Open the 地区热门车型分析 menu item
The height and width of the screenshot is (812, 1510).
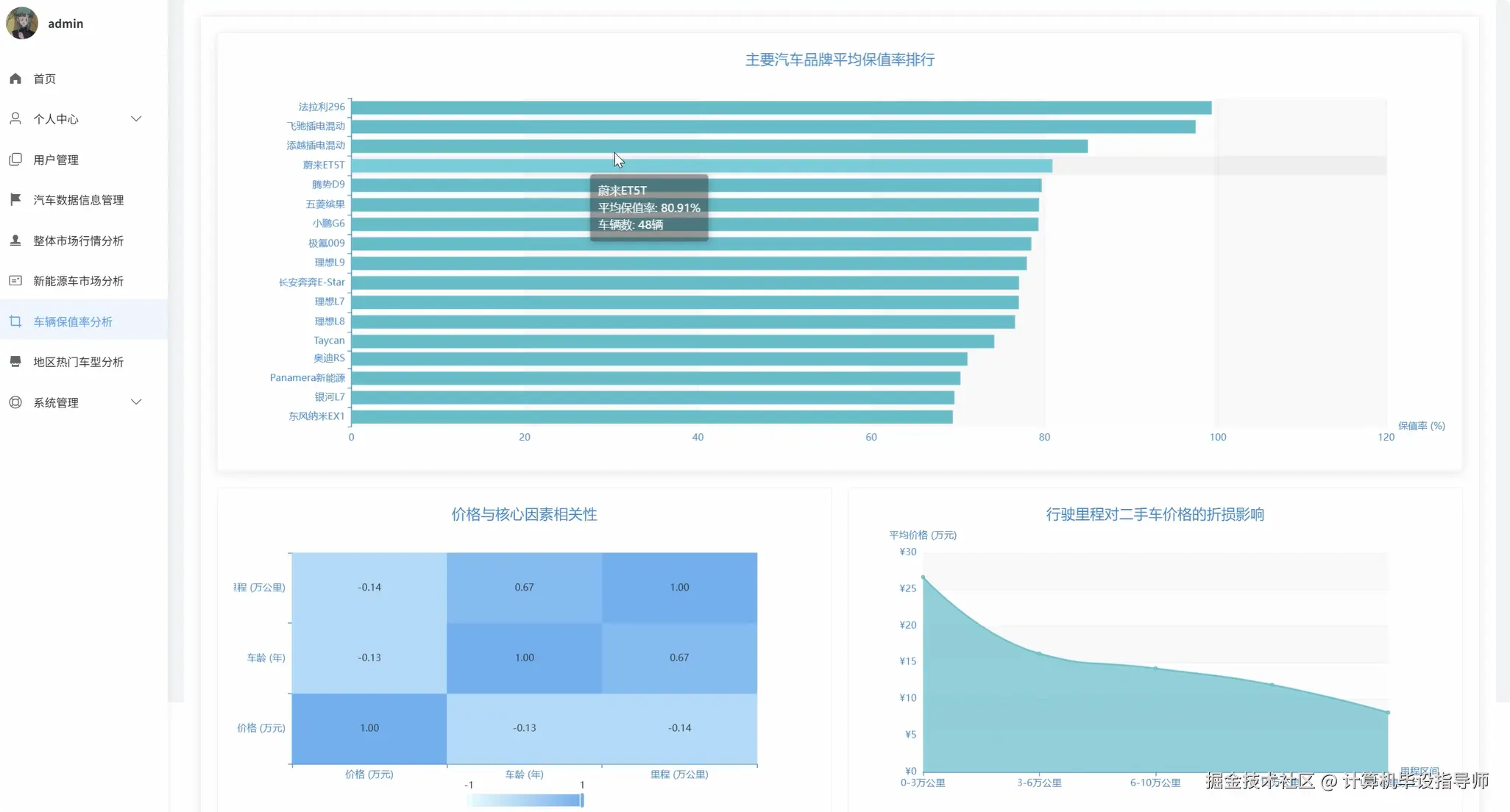[78, 362]
